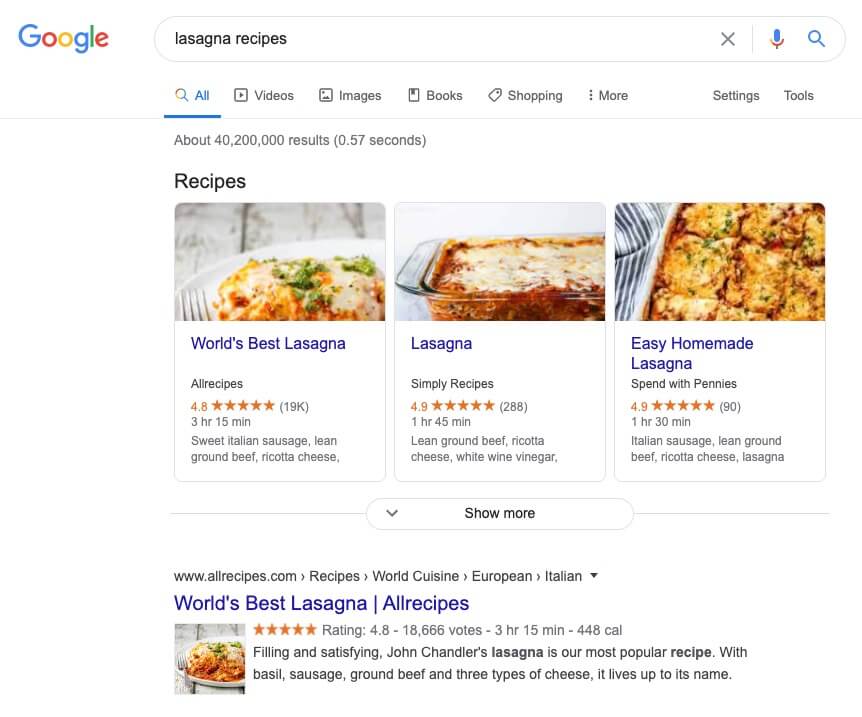The height and width of the screenshot is (717, 862).
Task: Open the Lasagna recipe from Simply Recipes
Action: [441, 343]
